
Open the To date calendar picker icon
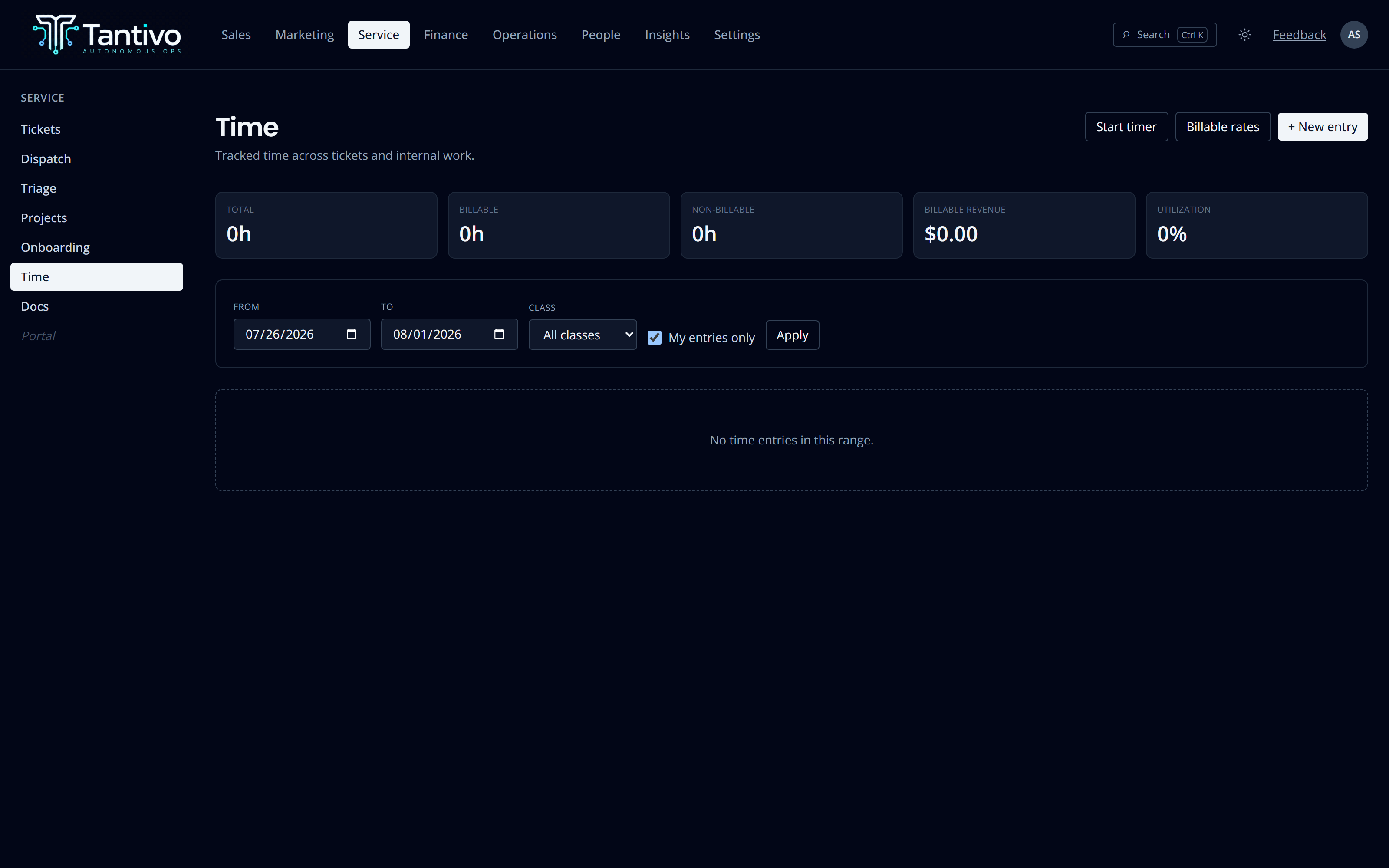(x=499, y=334)
